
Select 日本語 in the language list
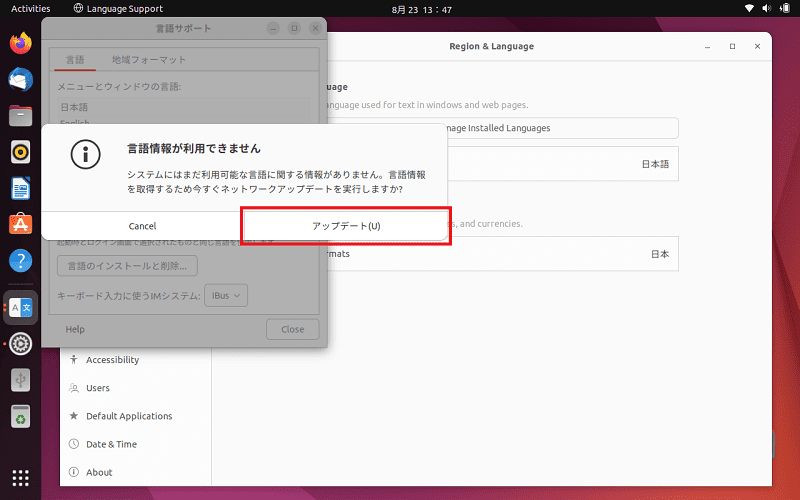tap(184, 107)
